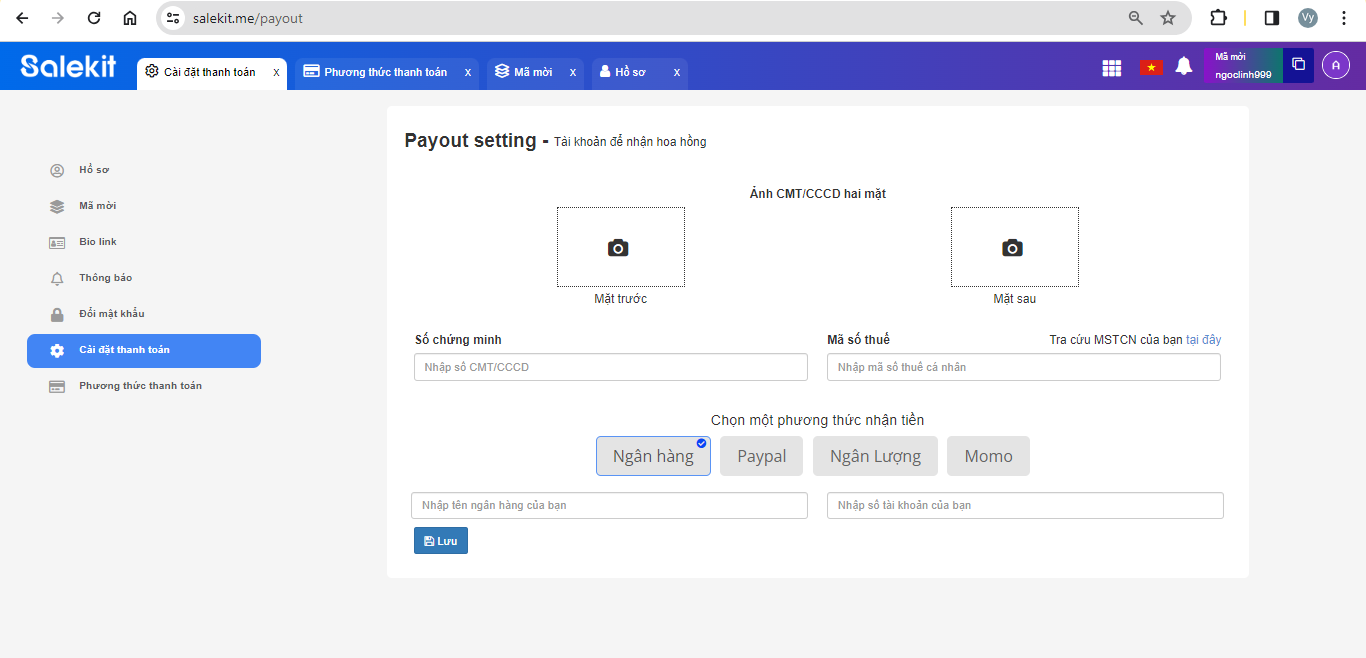Viewport: 1366px width, 658px height.
Task: Bookmark this page with the star icon
Action: pyautogui.click(x=1167, y=18)
